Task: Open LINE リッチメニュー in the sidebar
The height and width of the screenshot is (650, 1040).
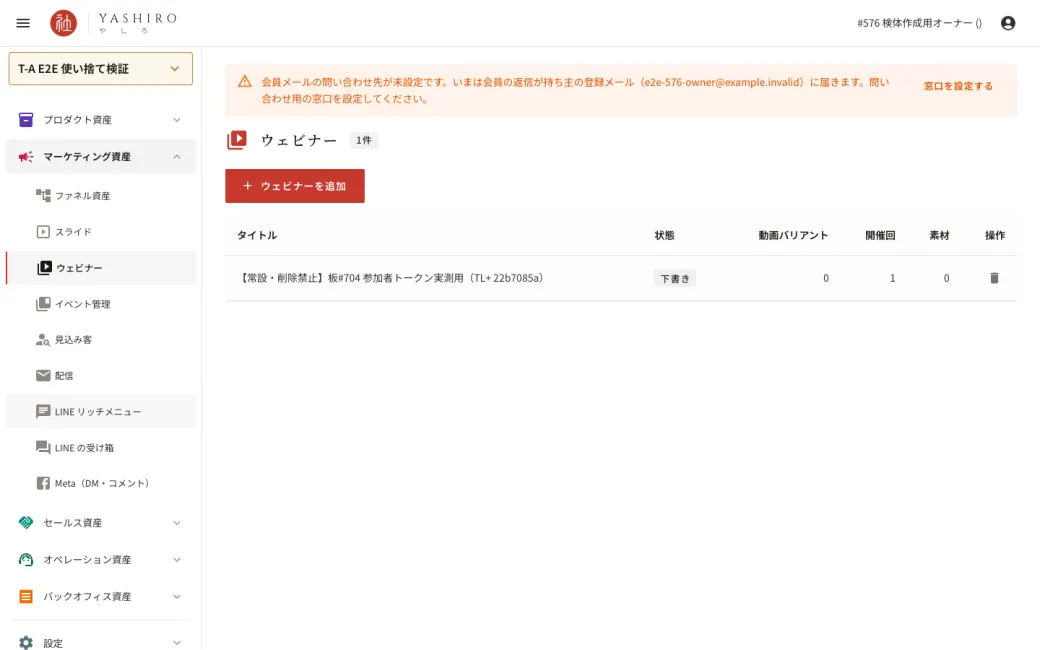Action: pos(101,411)
